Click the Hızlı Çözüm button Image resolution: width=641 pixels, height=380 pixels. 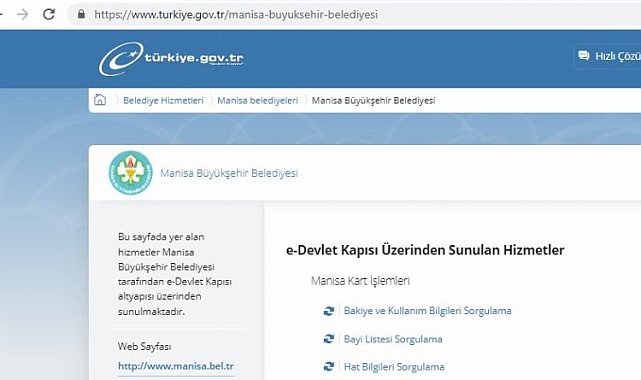(608, 56)
